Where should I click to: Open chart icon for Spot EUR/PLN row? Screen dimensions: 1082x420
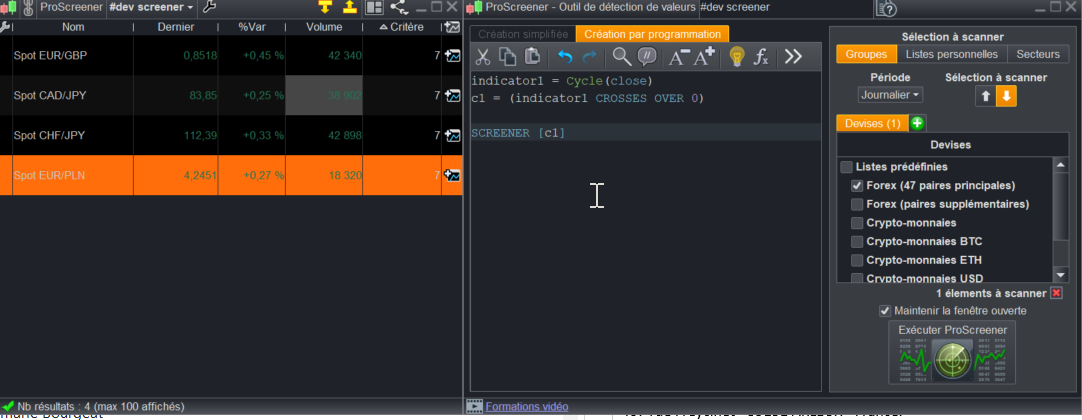coord(453,175)
